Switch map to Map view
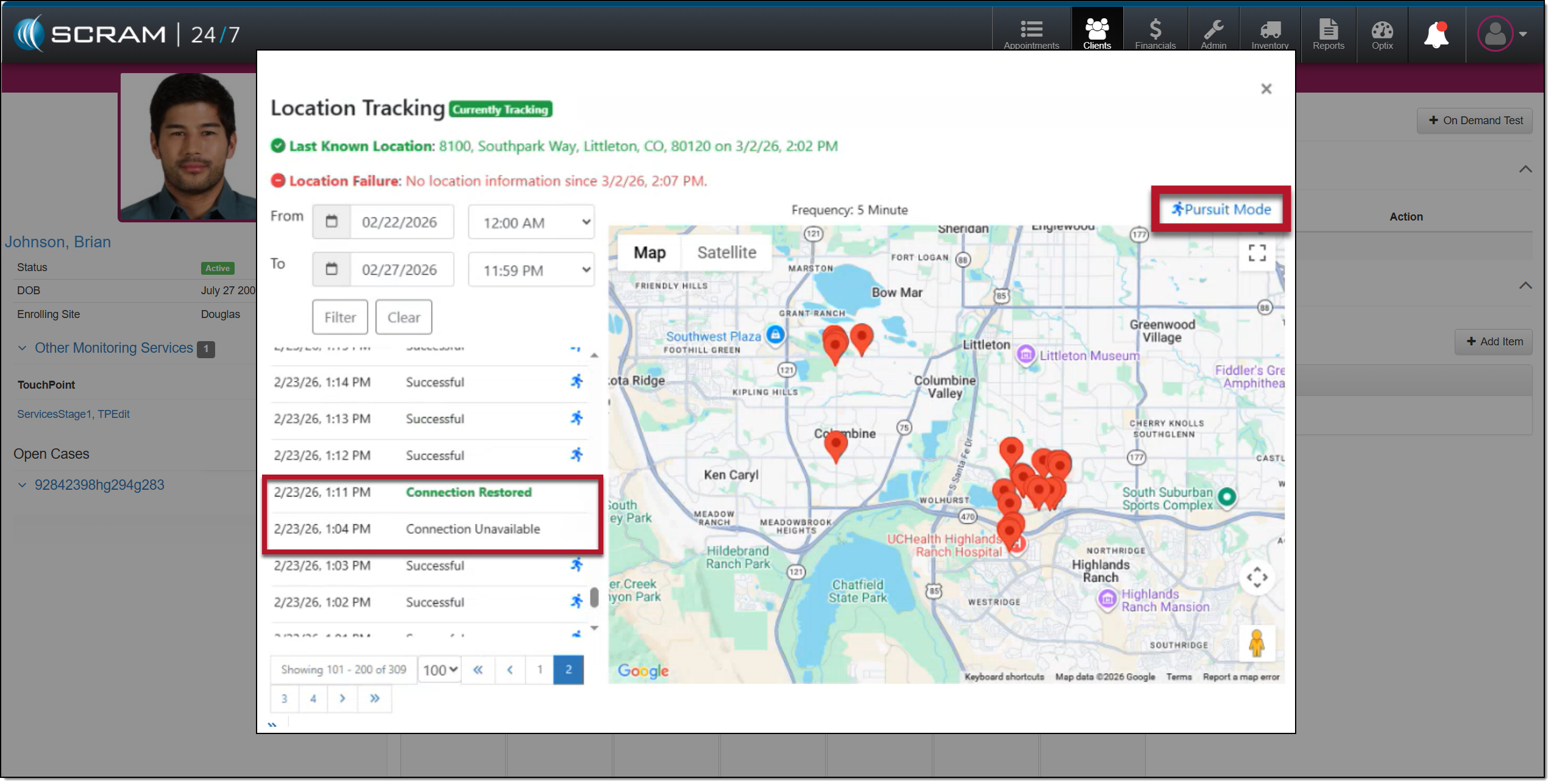Image resolution: width=1551 pixels, height=784 pixels. (650, 253)
